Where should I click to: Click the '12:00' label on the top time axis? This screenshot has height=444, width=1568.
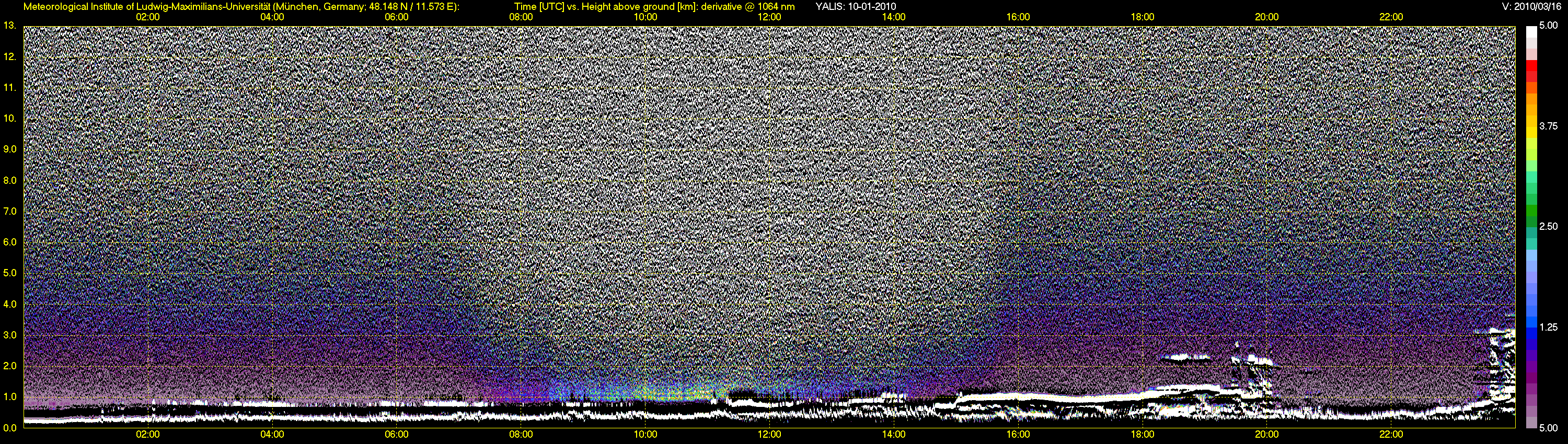769,17
